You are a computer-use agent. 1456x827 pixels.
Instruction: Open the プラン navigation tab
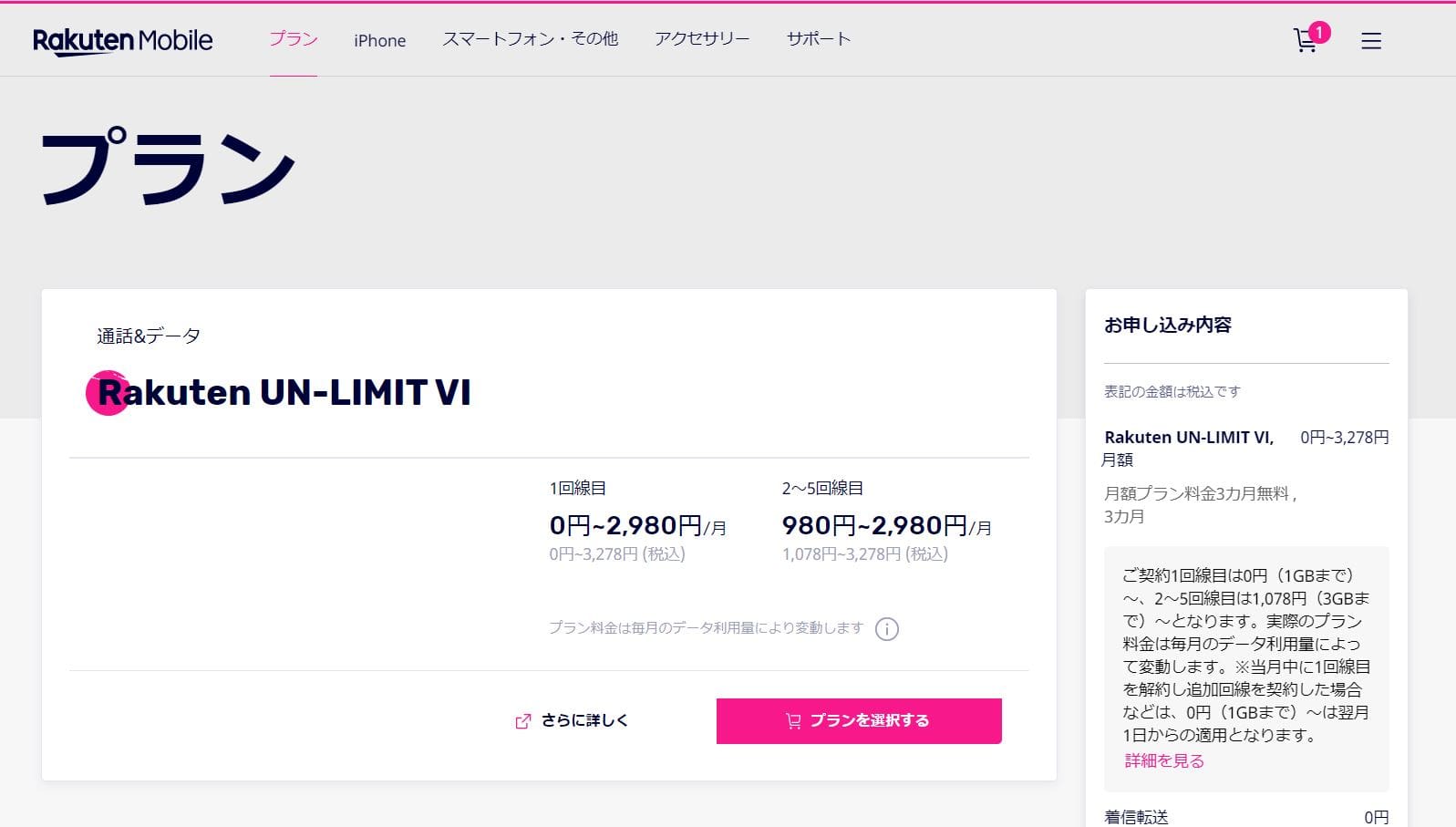tap(294, 39)
